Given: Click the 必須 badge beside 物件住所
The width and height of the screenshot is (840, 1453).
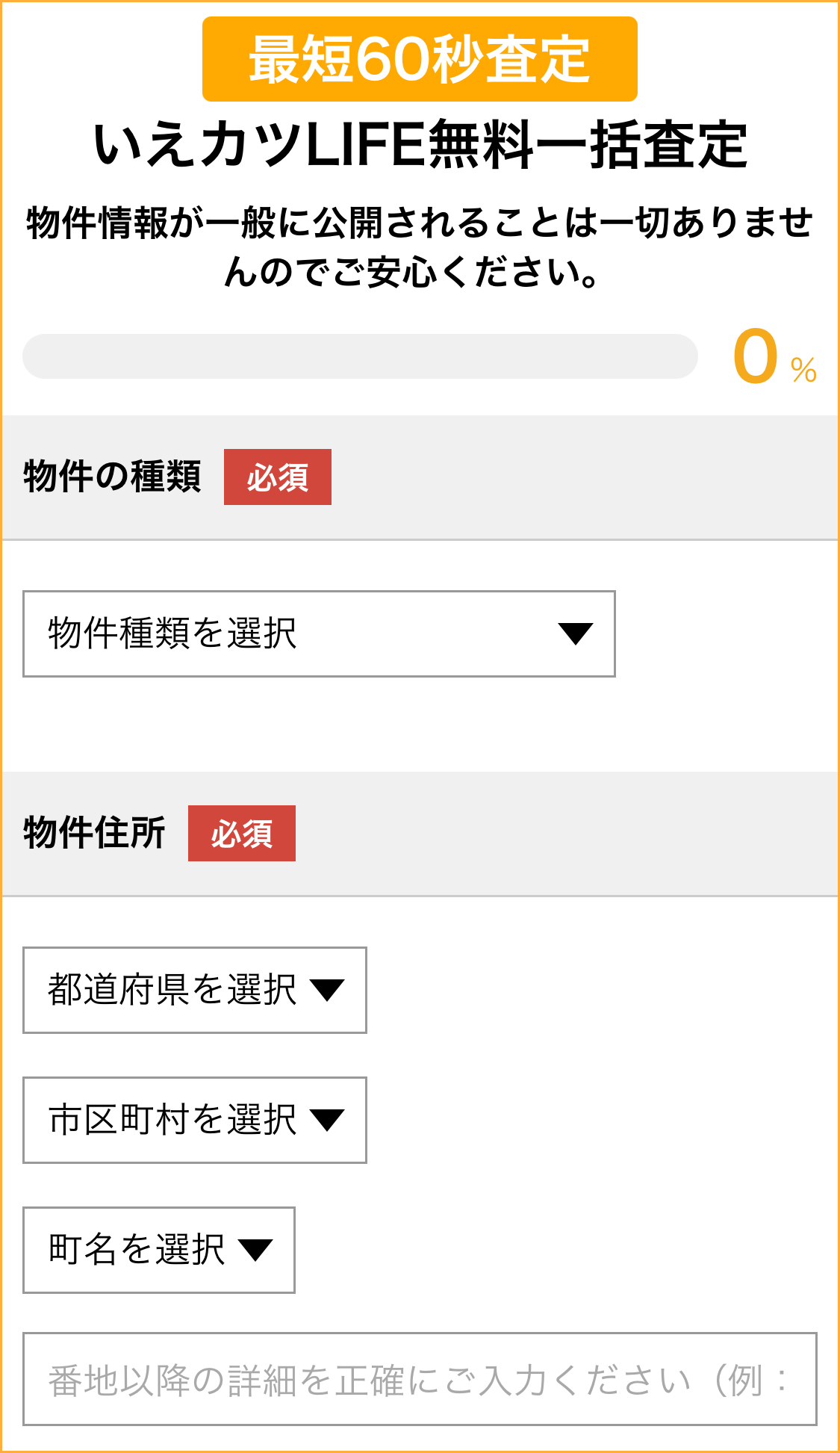Looking at the screenshot, I should 242,834.
